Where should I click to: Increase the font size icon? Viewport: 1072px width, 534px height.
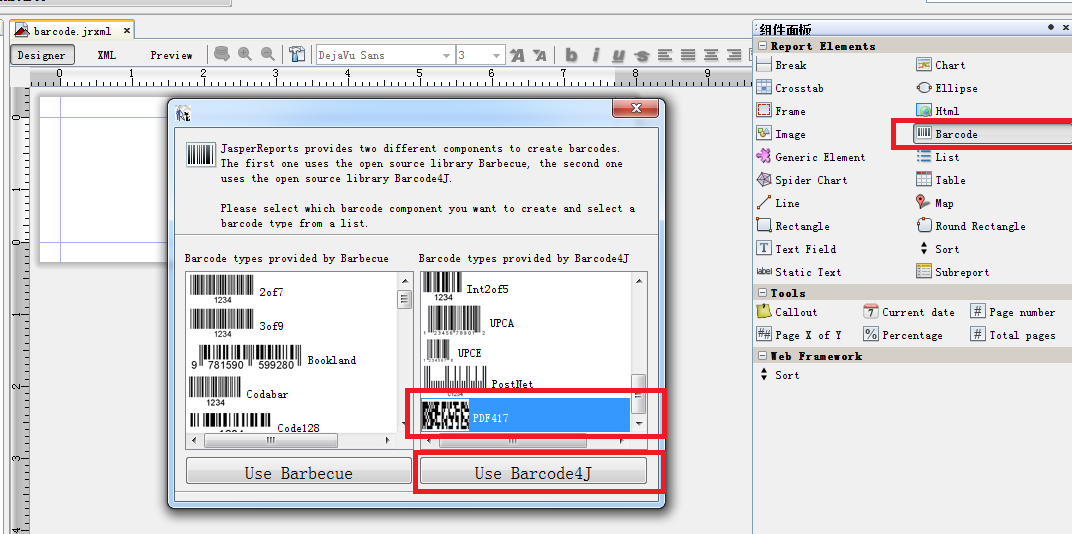click(x=518, y=55)
